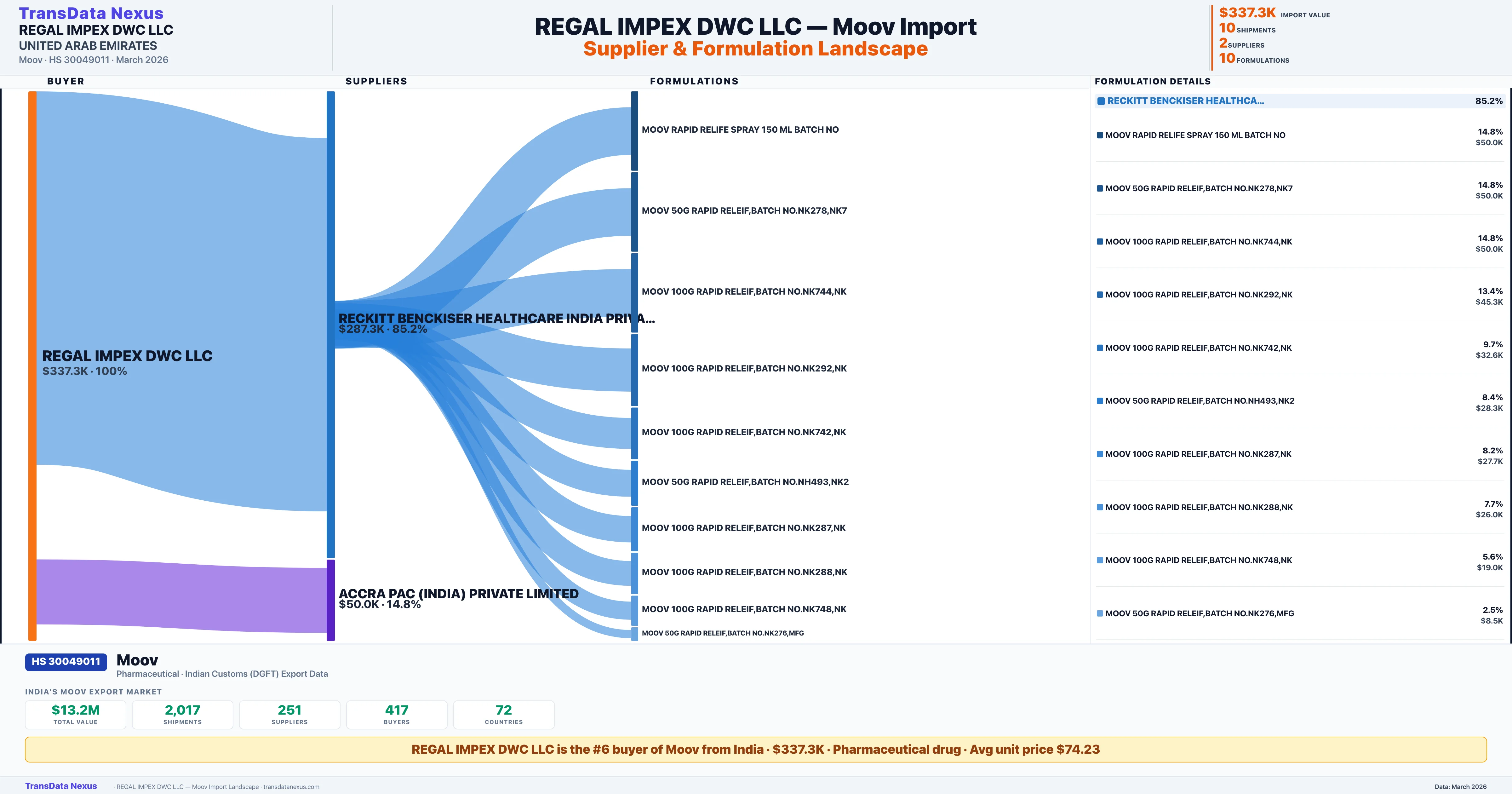Click the blue square next to Reckitt Benckiser header
The image size is (1512, 794).
(x=1101, y=101)
